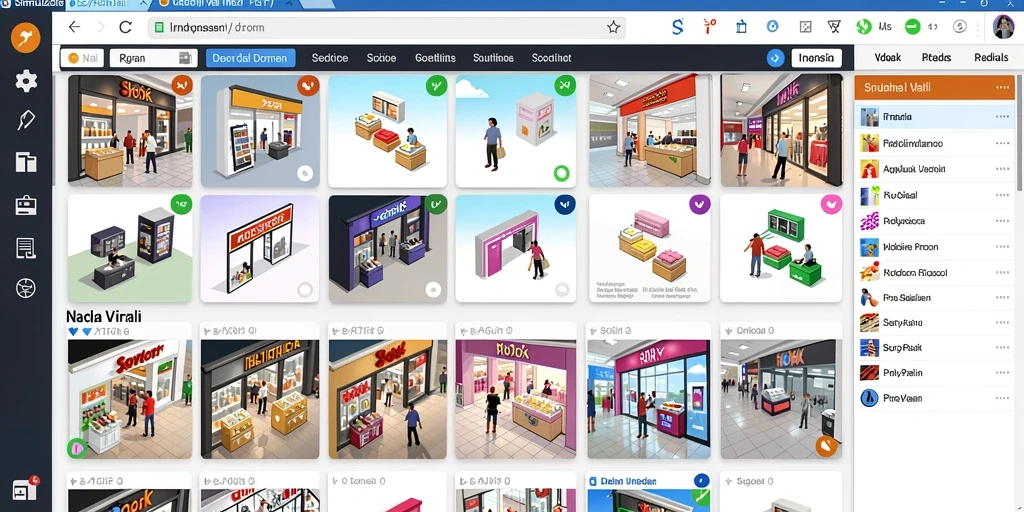Open the Soviorr red-sign store thumbnail

129,398
